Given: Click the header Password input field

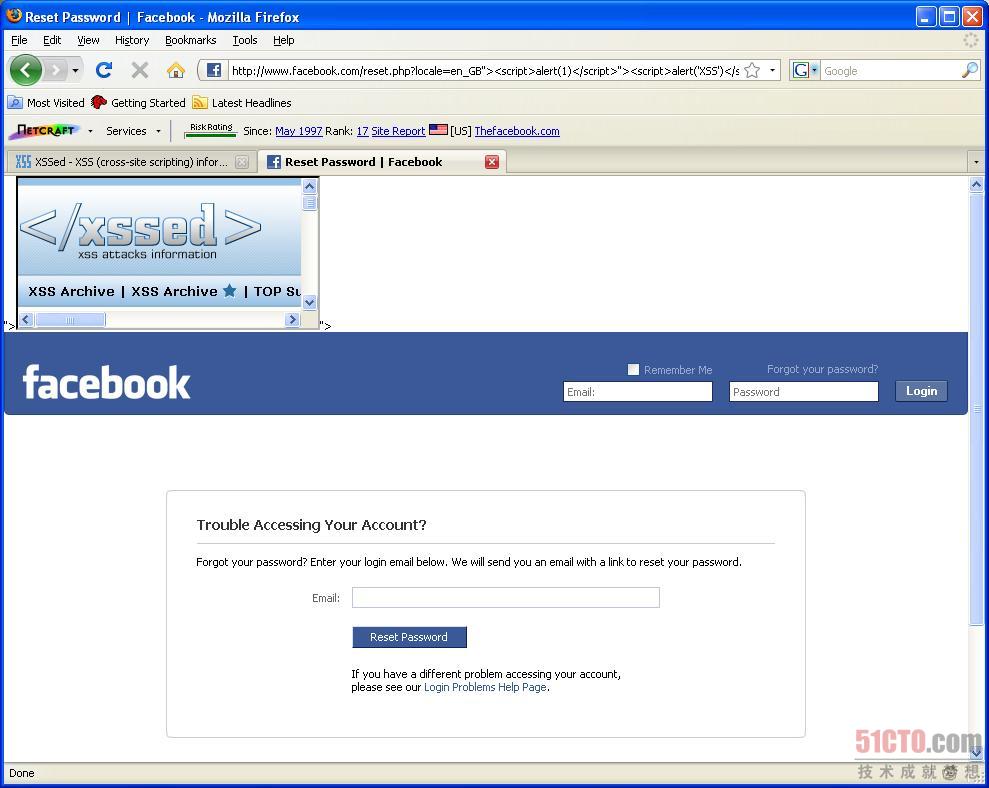Looking at the screenshot, I should (x=804, y=392).
